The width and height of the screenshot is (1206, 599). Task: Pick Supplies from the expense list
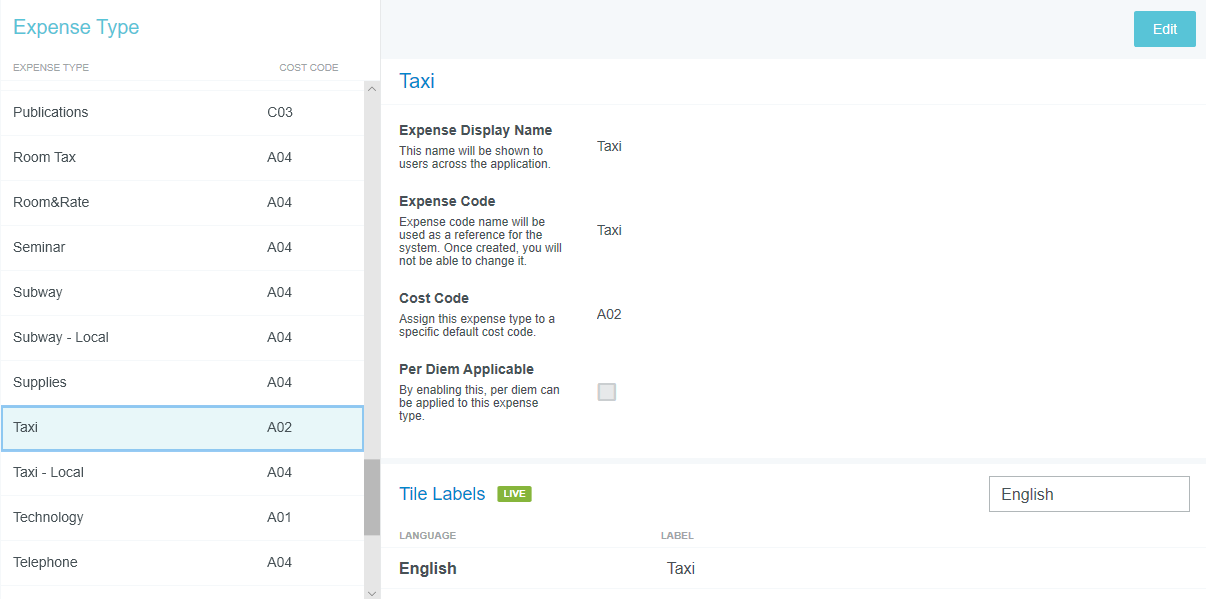click(x=180, y=382)
